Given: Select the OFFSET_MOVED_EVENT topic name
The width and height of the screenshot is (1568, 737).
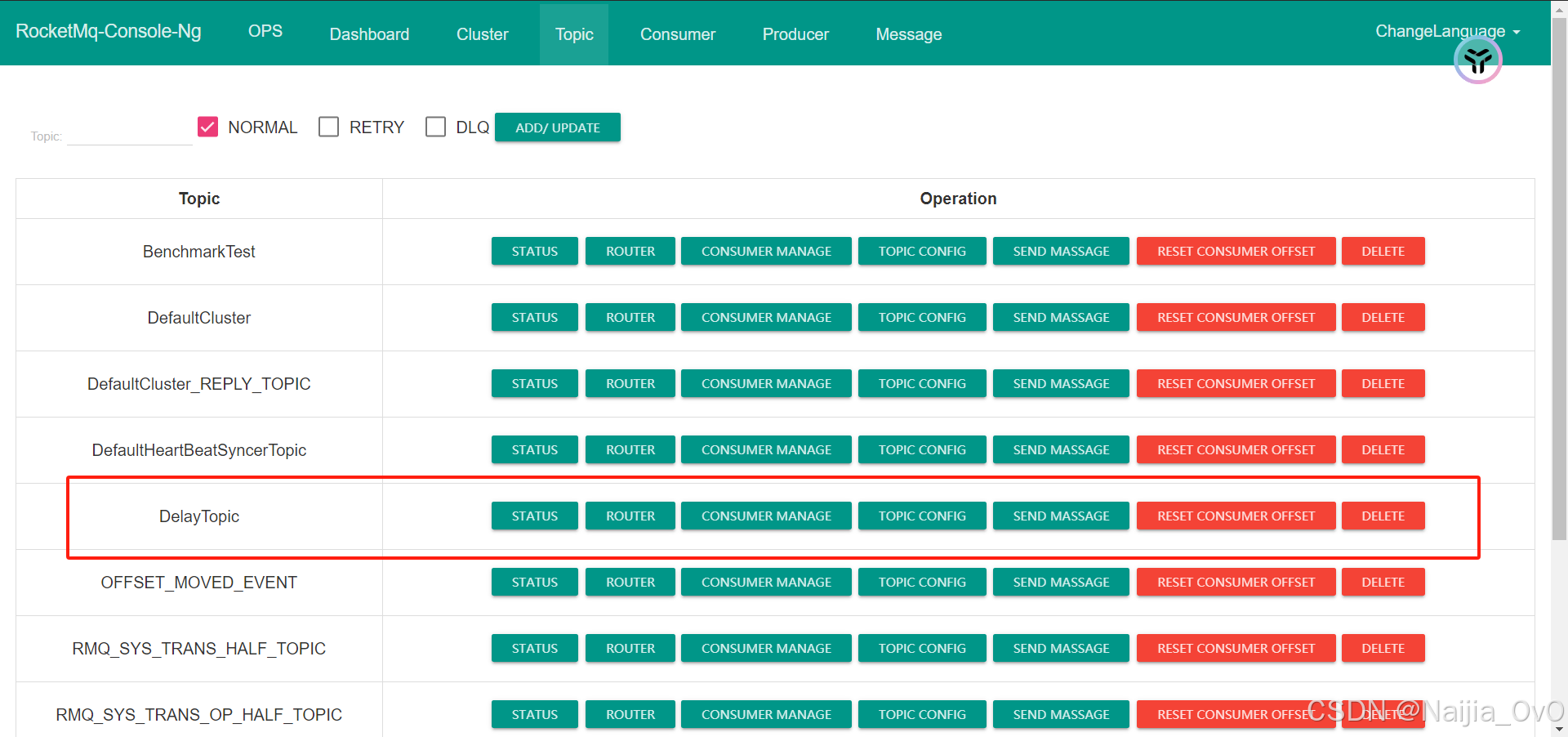Looking at the screenshot, I should (x=199, y=583).
